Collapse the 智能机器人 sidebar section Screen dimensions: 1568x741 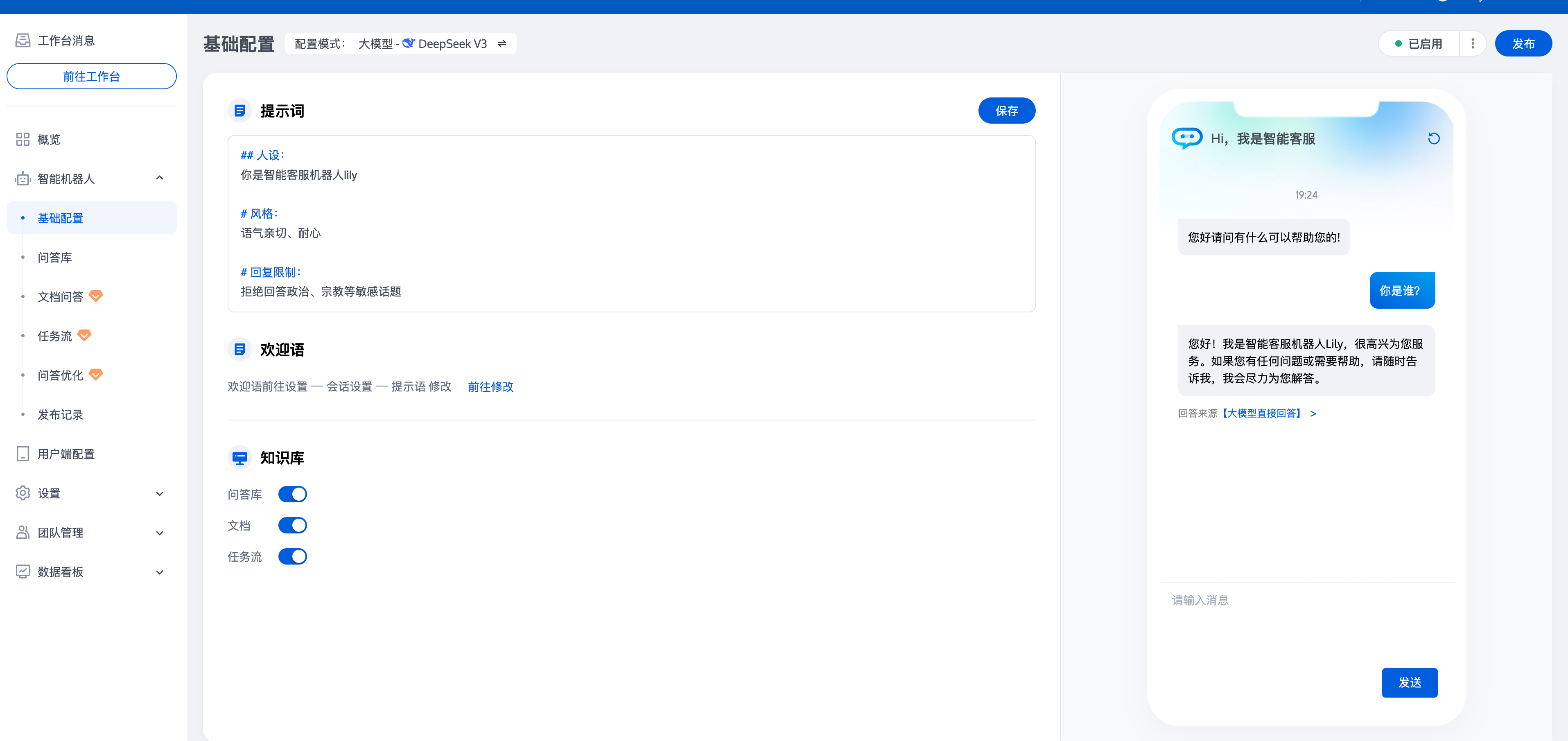(160, 178)
